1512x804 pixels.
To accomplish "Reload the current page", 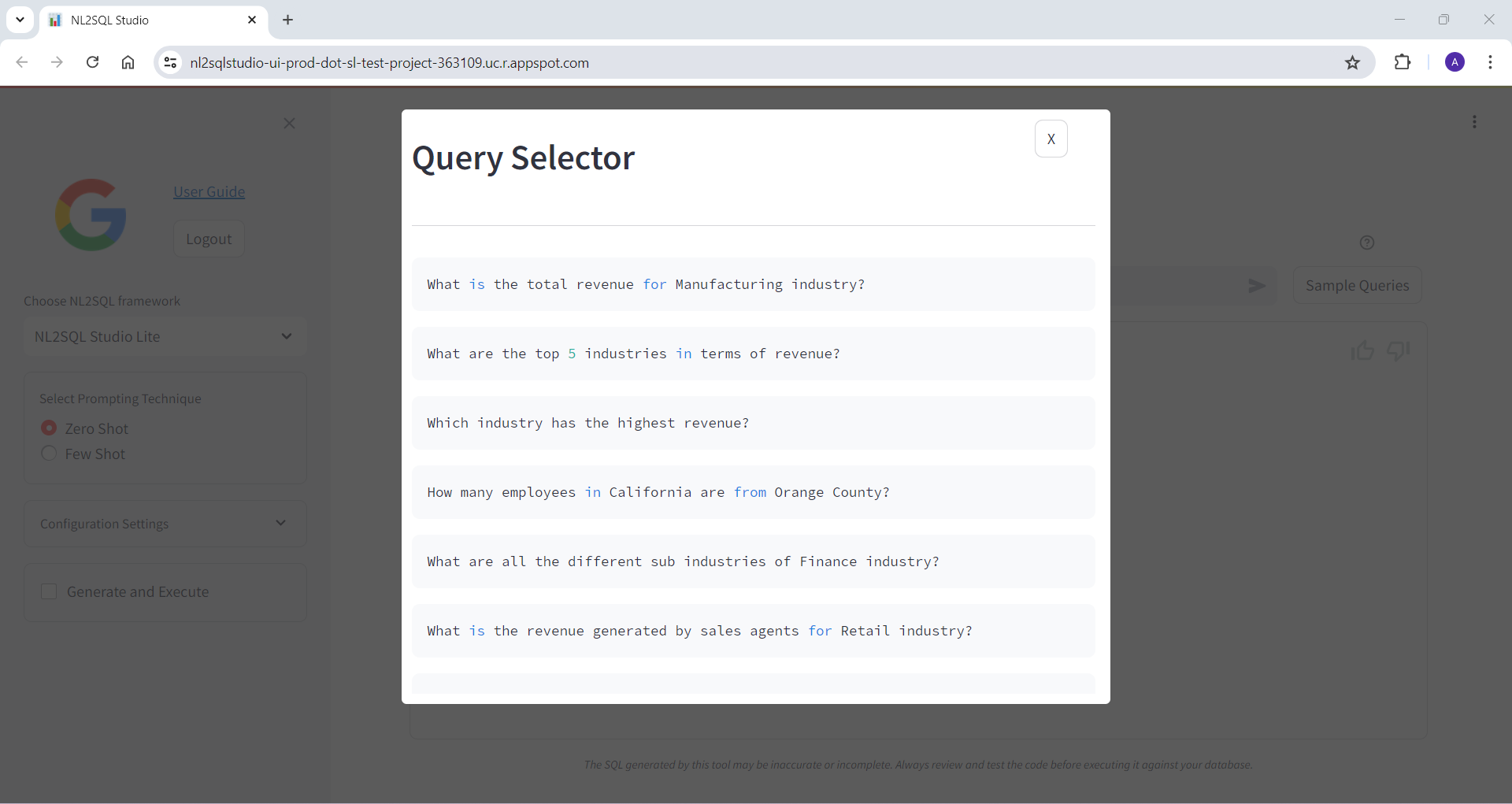I will (x=92, y=62).
